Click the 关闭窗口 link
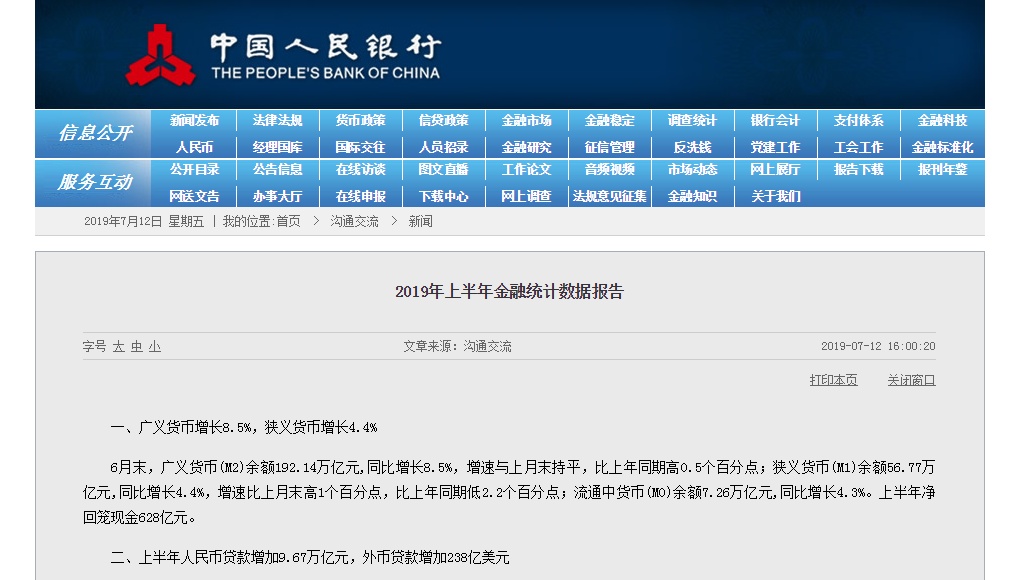This screenshot has height=580, width=1022. tap(911, 380)
